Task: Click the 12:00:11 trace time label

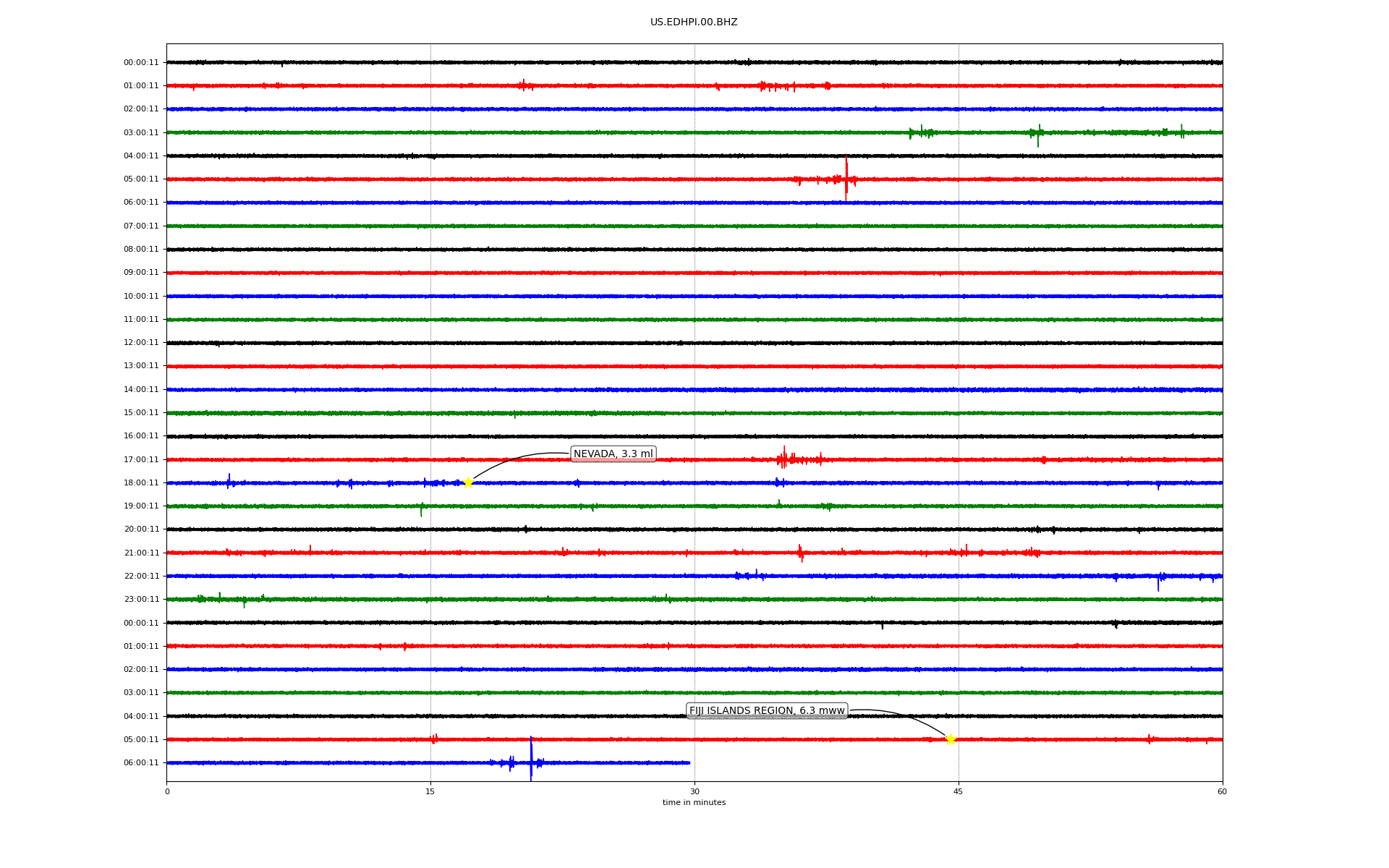Action: (141, 343)
